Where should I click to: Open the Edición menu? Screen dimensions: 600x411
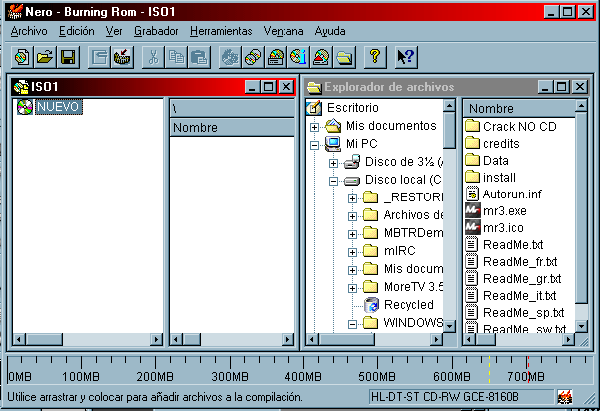(77, 31)
